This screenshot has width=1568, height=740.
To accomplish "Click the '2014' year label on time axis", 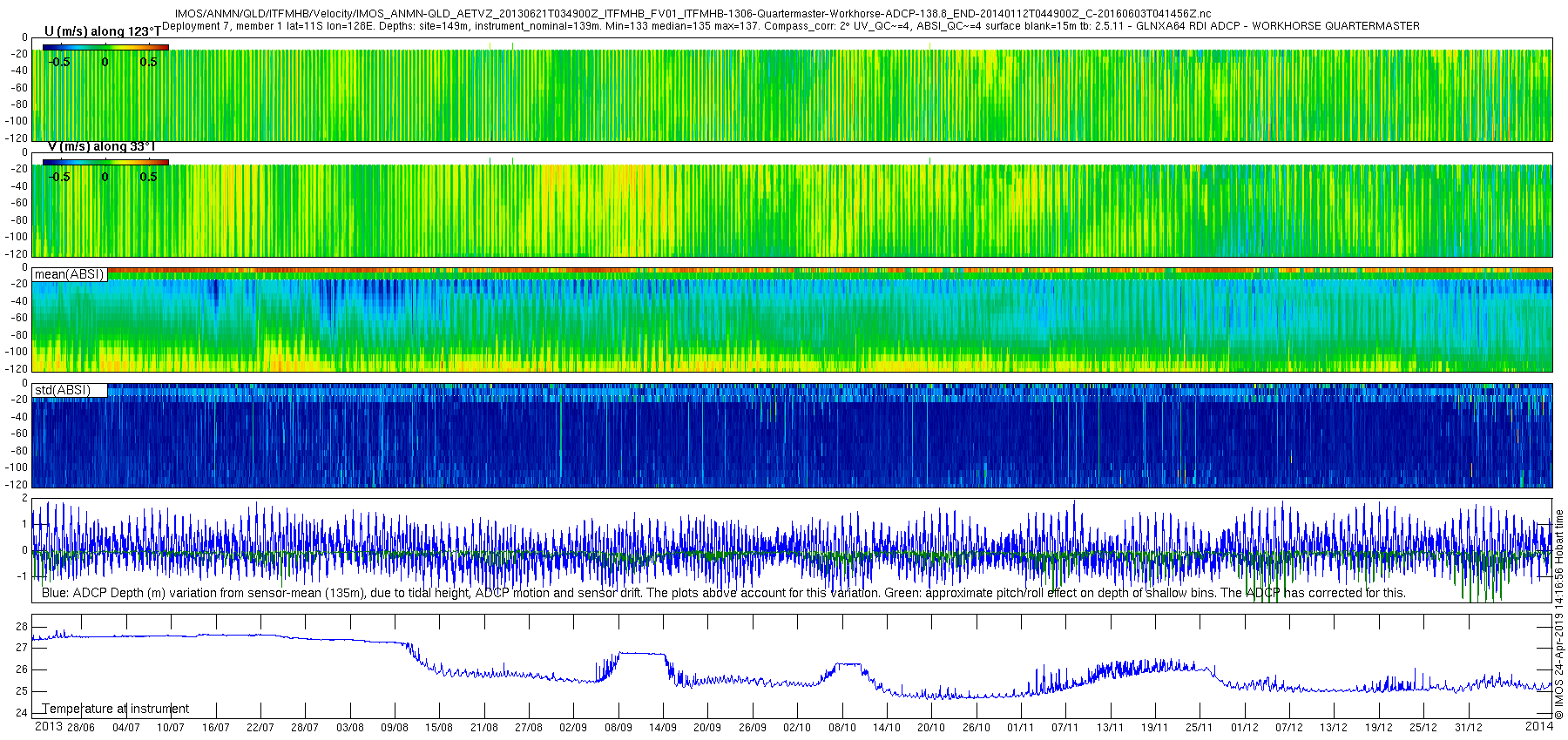I will coord(1539,726).
